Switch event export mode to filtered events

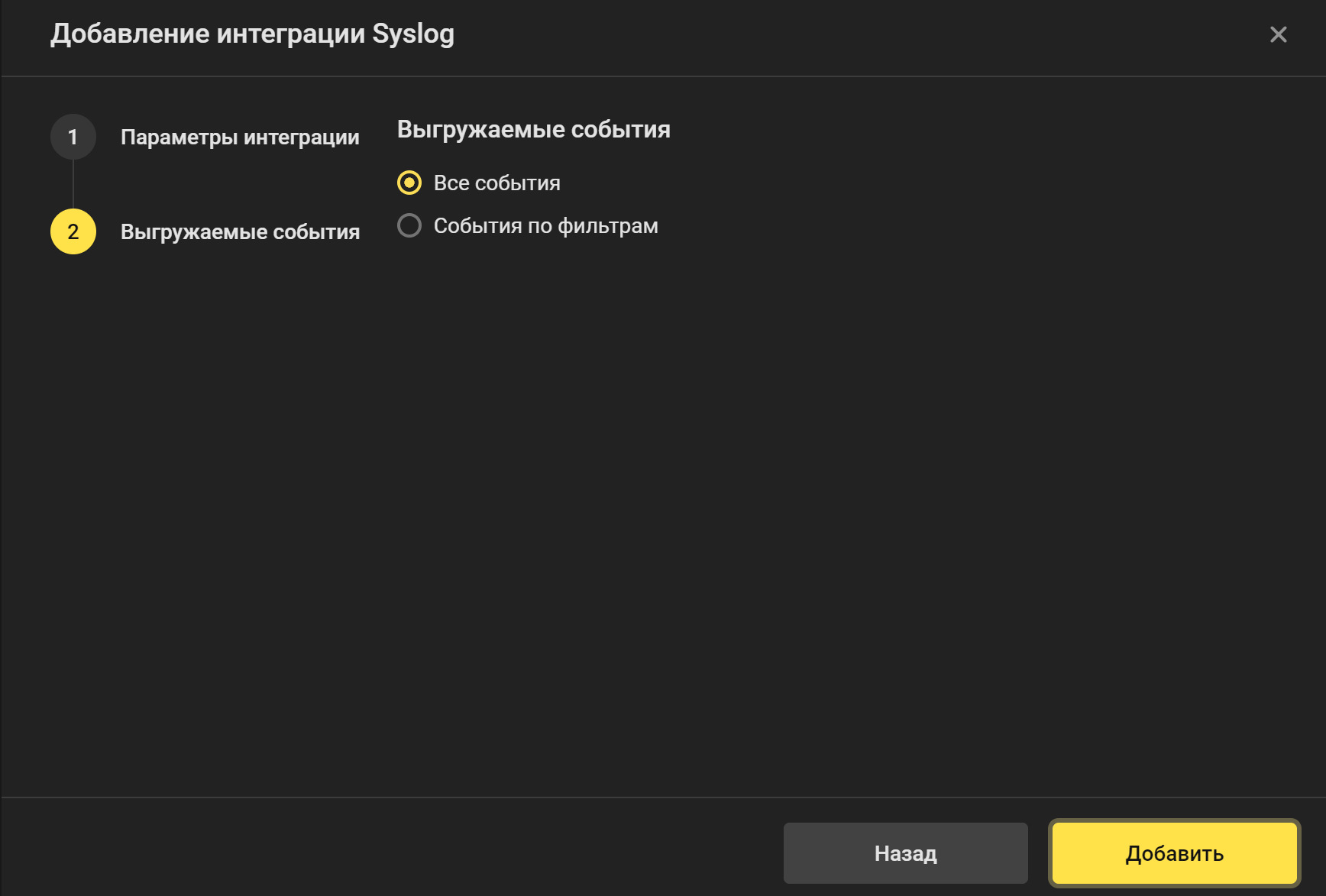click(x=410, y=225)
